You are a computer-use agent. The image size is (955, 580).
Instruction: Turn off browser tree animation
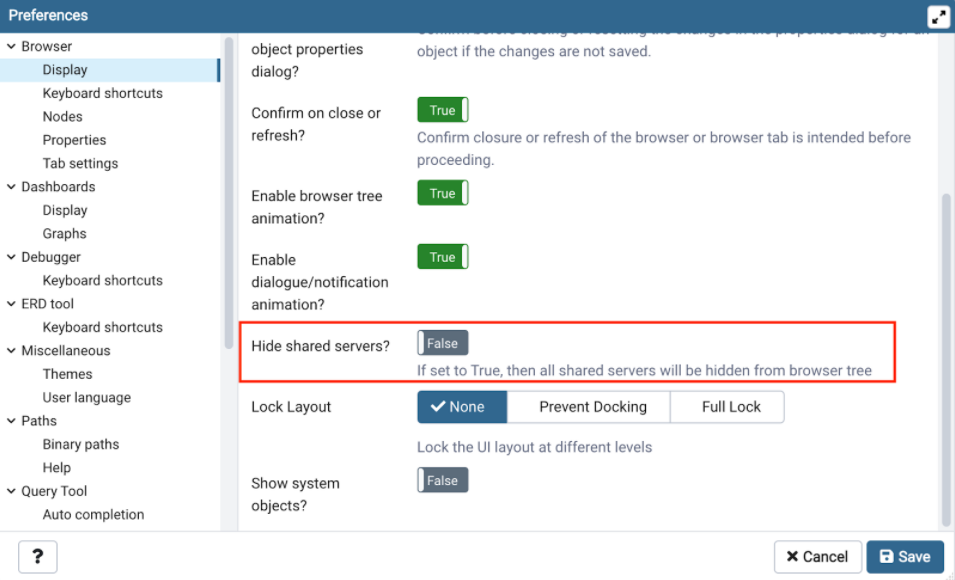[442, 192]
